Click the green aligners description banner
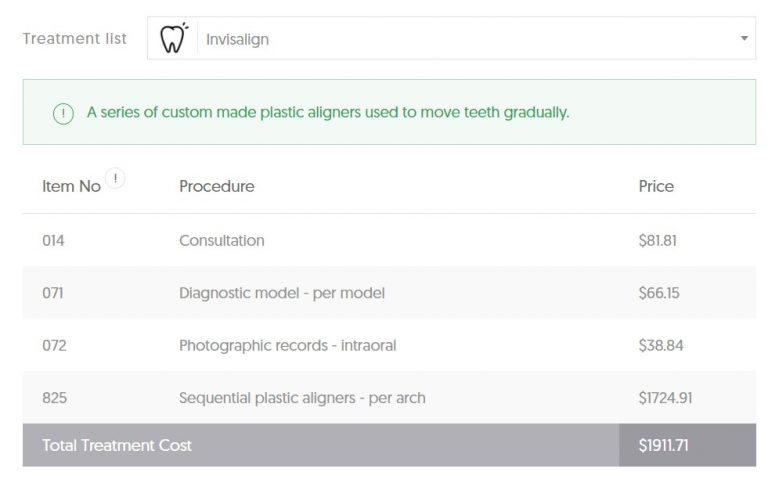 tap(389, 112)
